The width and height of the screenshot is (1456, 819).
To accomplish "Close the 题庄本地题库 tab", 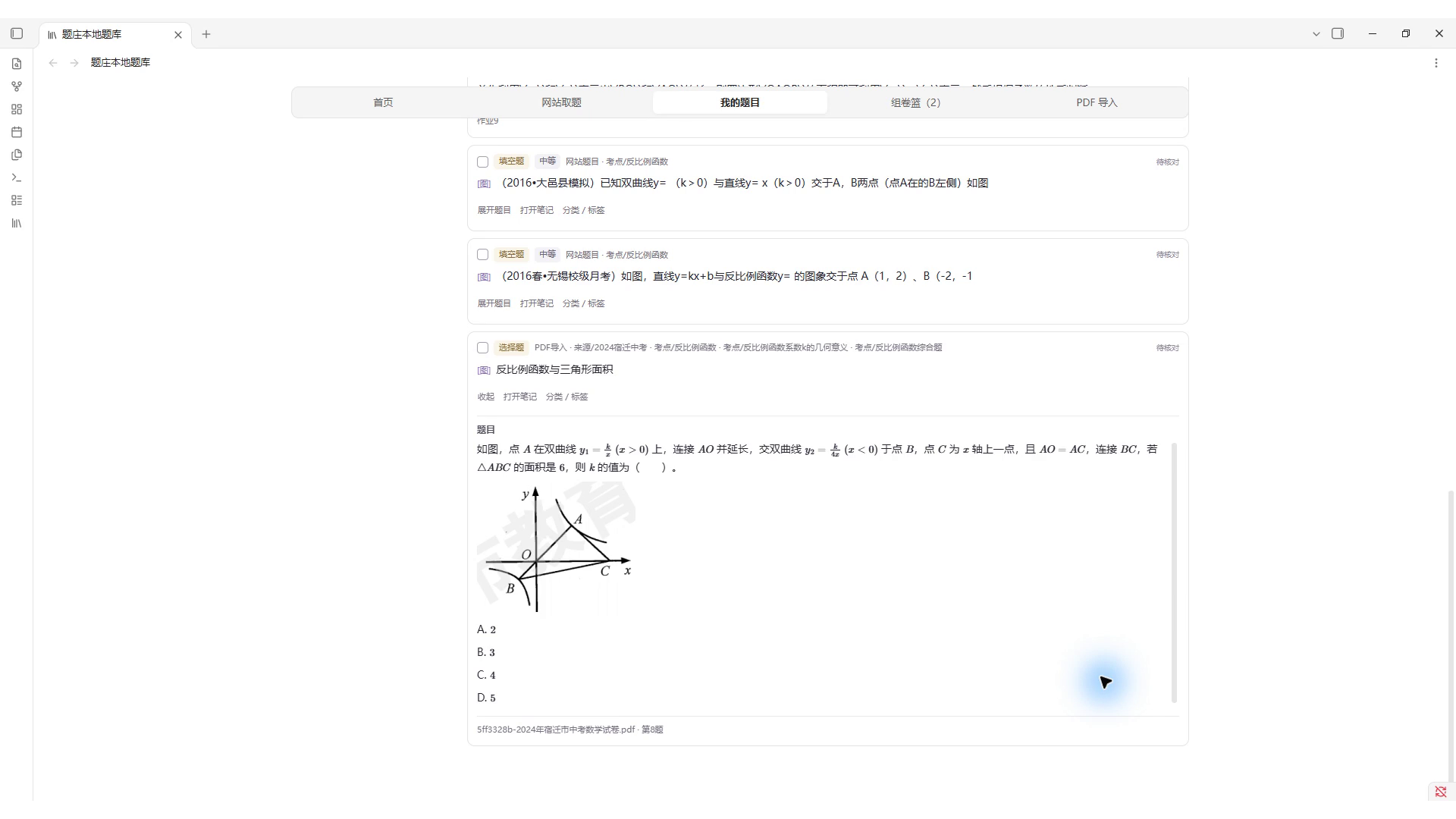I will coord(178,35).
